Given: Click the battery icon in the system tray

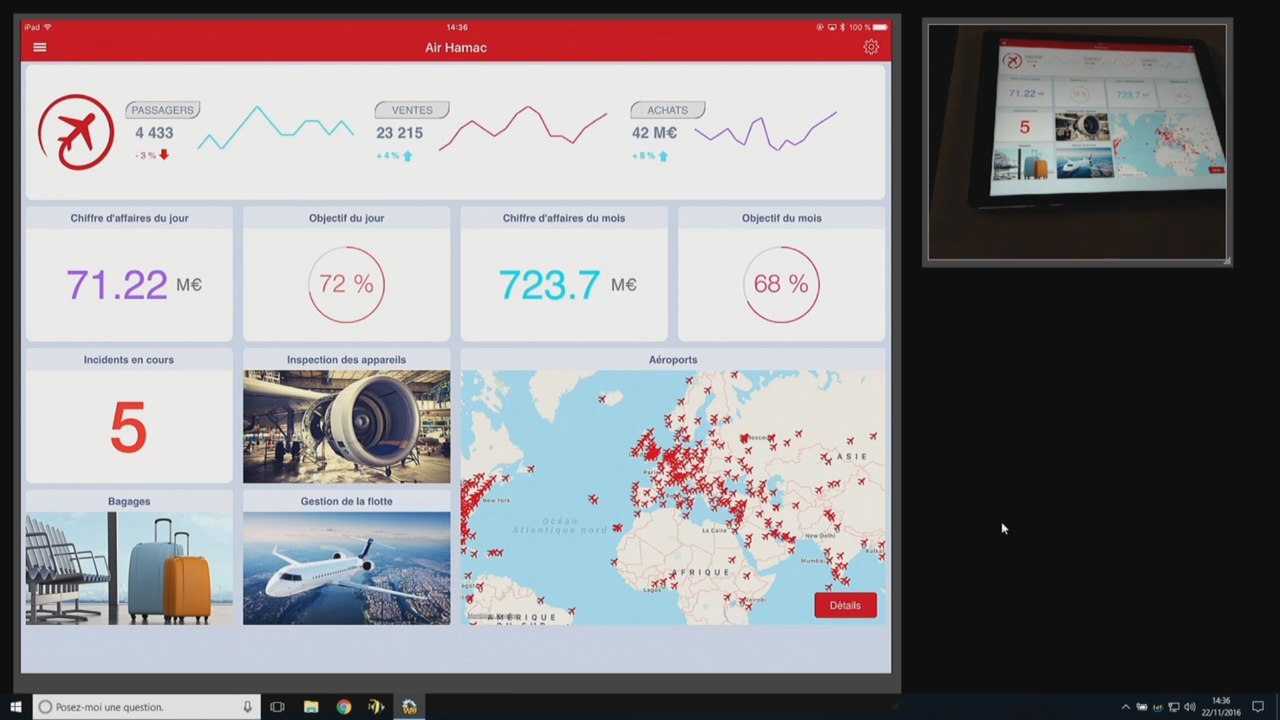Looking at the screenshot, I should click(1142, 707).
